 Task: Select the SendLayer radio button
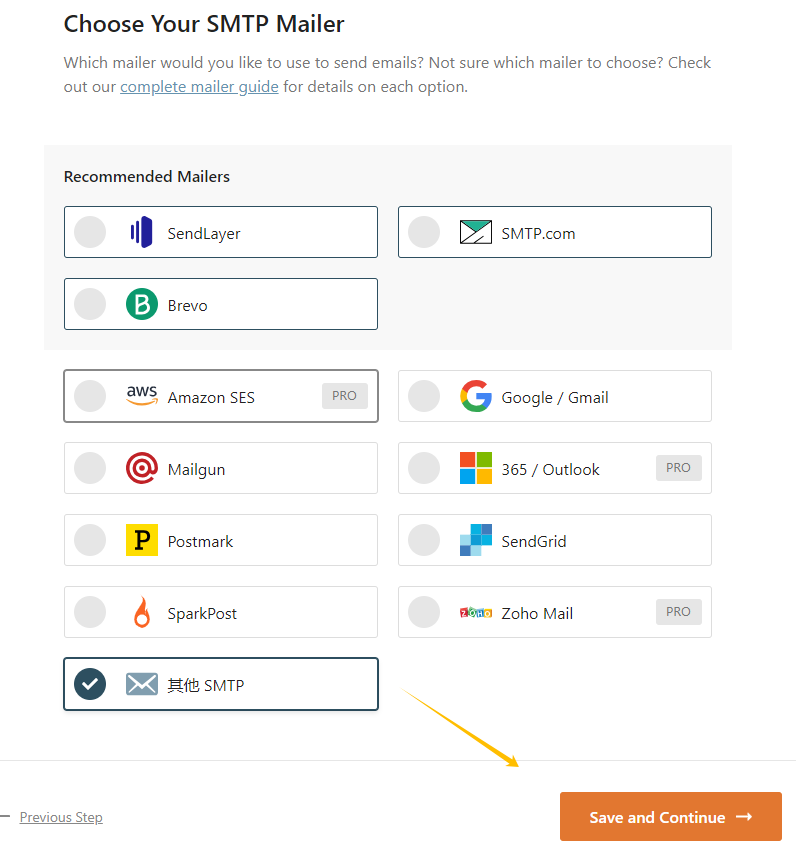point(90,232)
